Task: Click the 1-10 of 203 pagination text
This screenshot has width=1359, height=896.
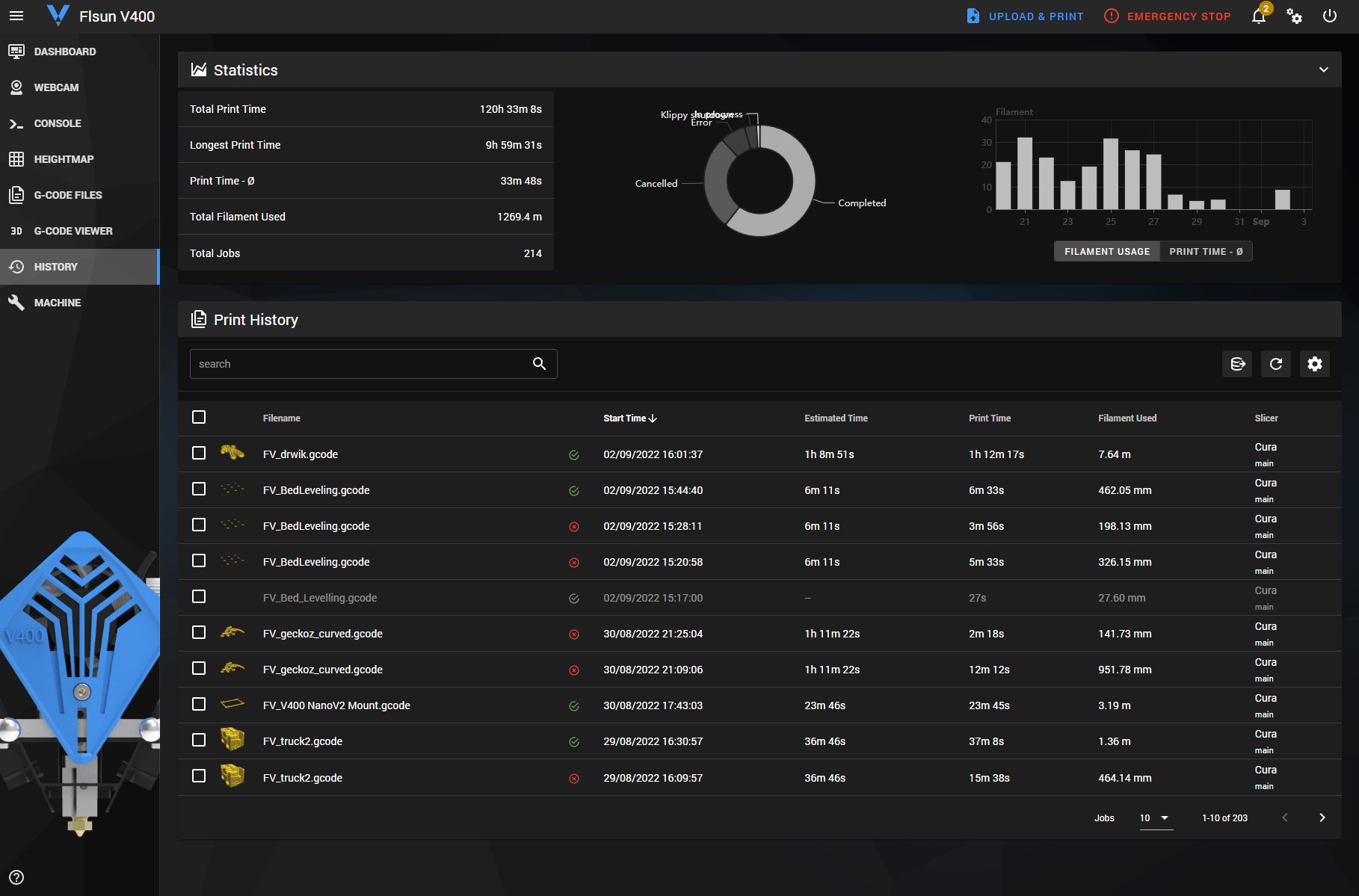Action: [1224, 818]
